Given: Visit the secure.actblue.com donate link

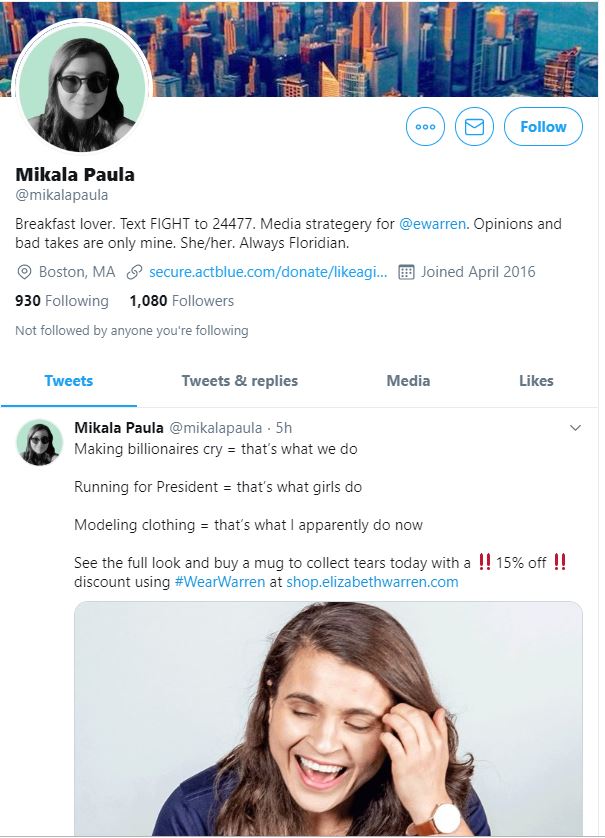Looking at the screenshot, I should (268, 272).
